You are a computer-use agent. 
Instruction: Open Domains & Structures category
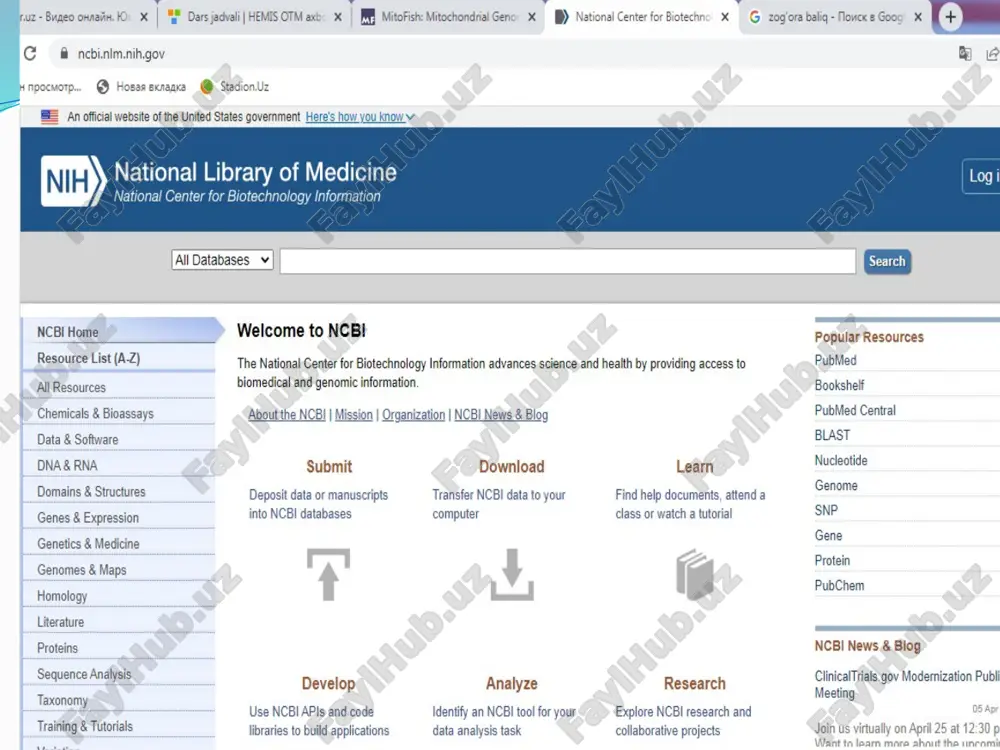pyautogui.click(x=118, y=492)
